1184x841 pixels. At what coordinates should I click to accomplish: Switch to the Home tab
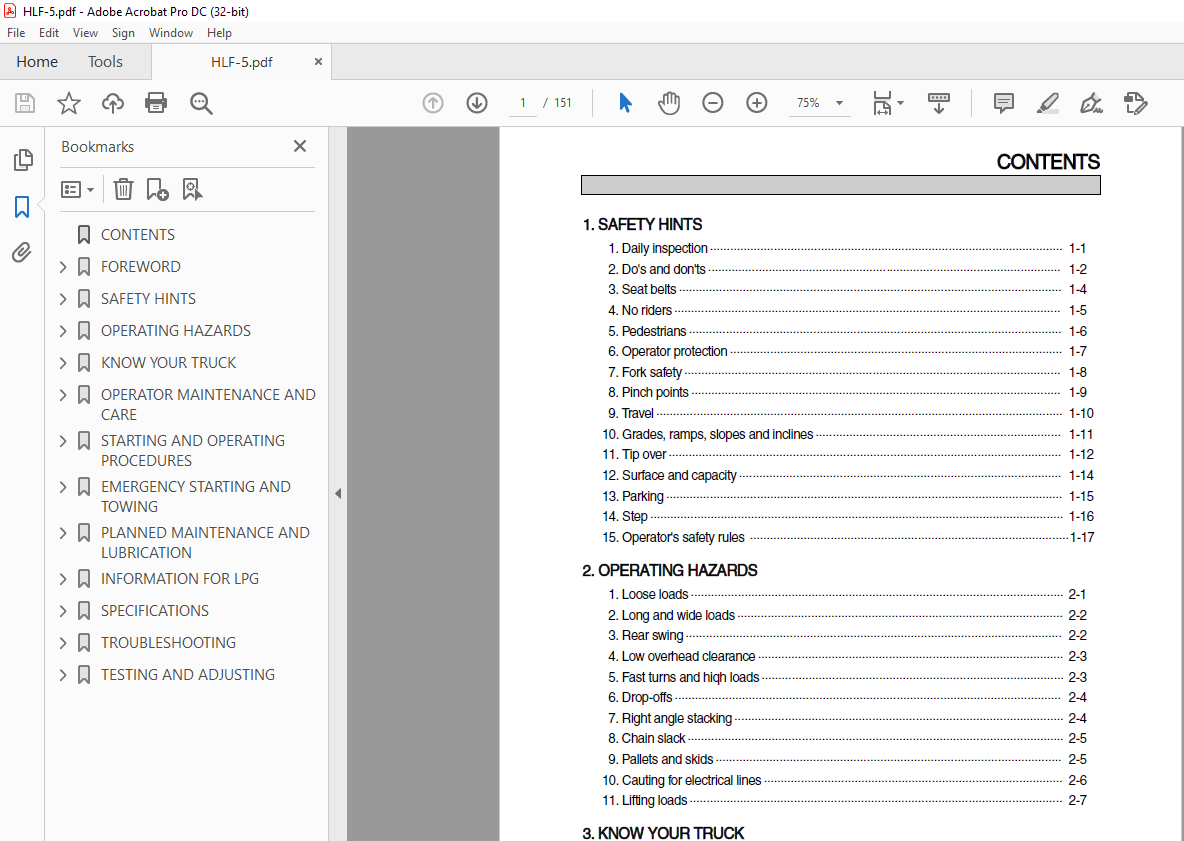[37, 62]
